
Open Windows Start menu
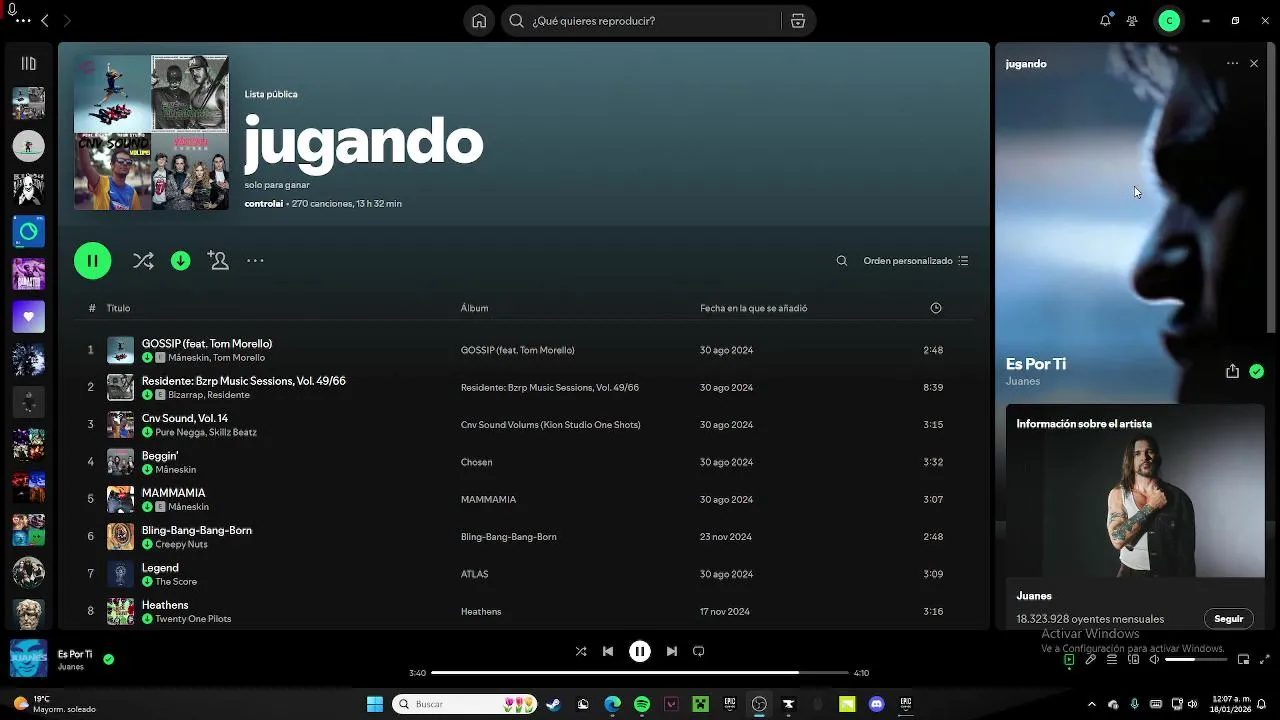point(375,704)
